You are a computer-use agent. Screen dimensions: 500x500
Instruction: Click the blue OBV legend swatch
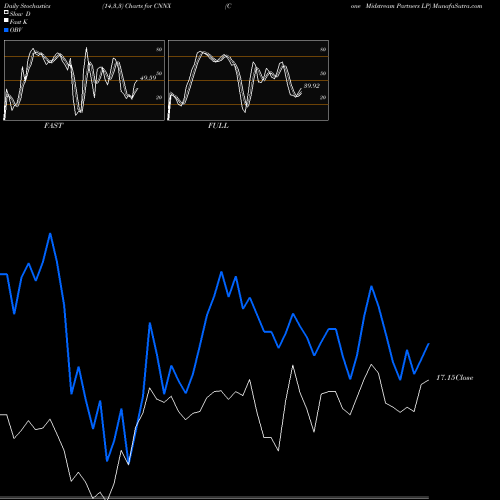tap(6, 30)
